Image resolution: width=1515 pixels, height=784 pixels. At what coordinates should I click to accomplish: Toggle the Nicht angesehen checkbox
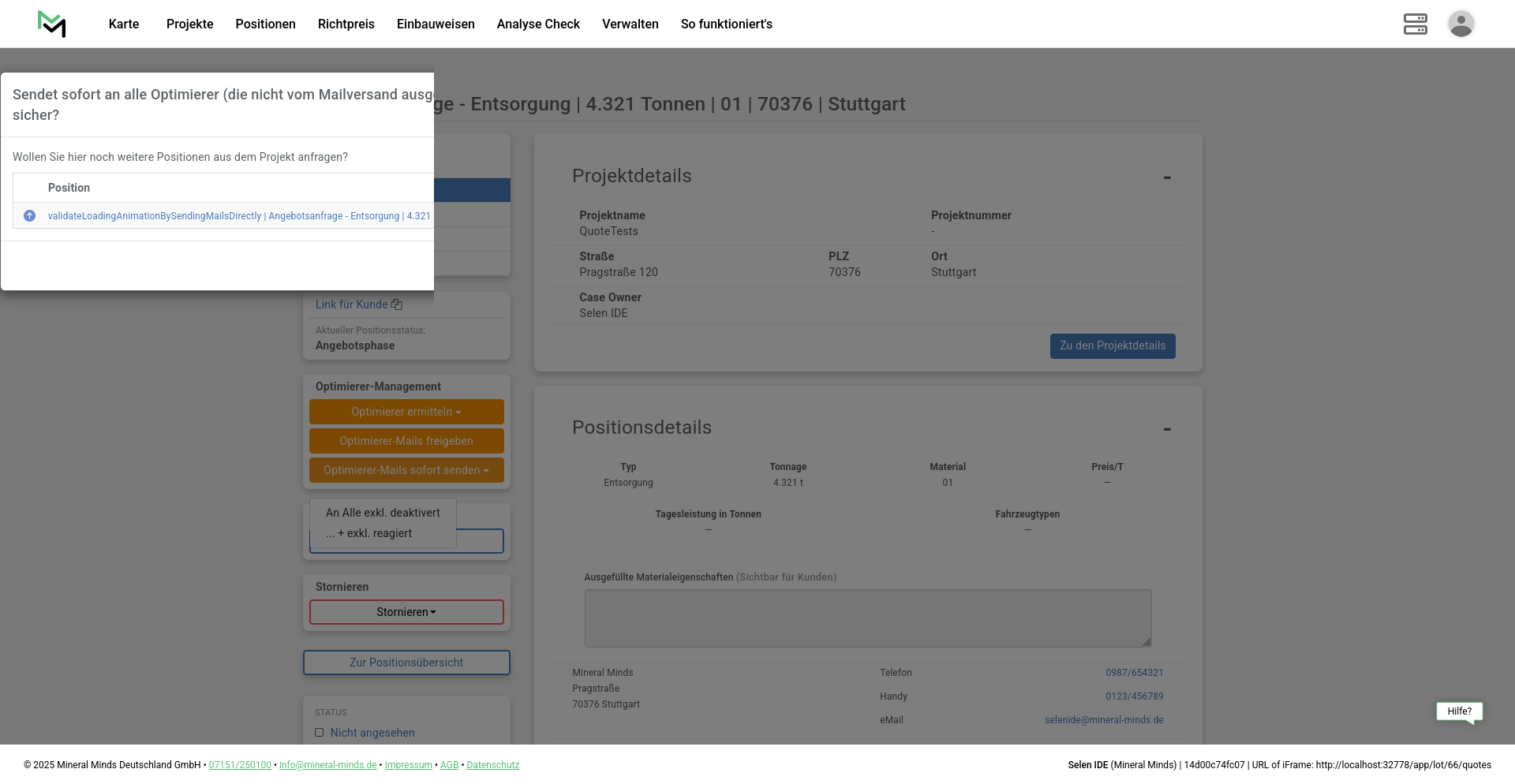pyautogui.click(x=320, y=733)
